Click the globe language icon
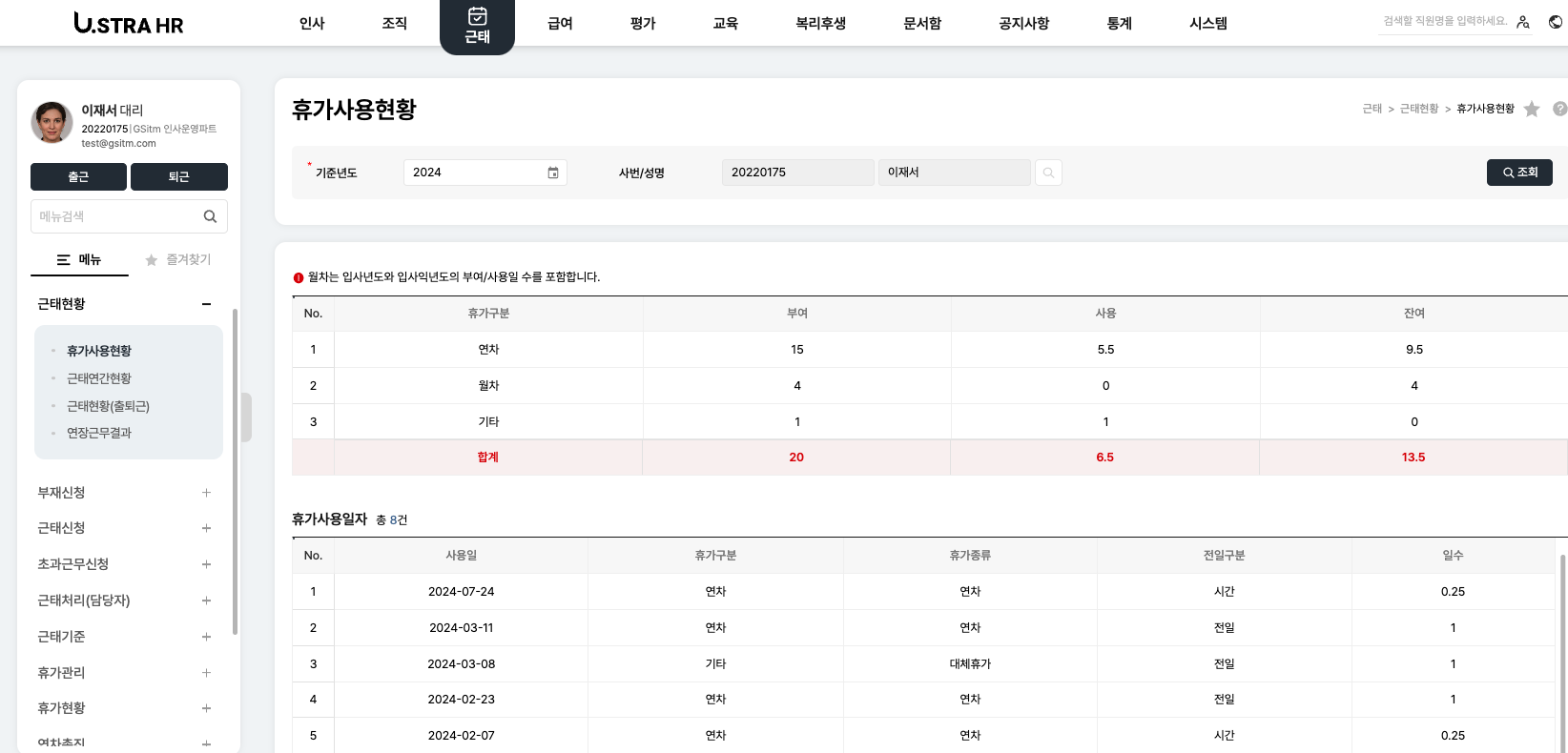Image resolution: width=1568 pixels, height=753 pixels. pyautogui.click(x=1556, y=22)
